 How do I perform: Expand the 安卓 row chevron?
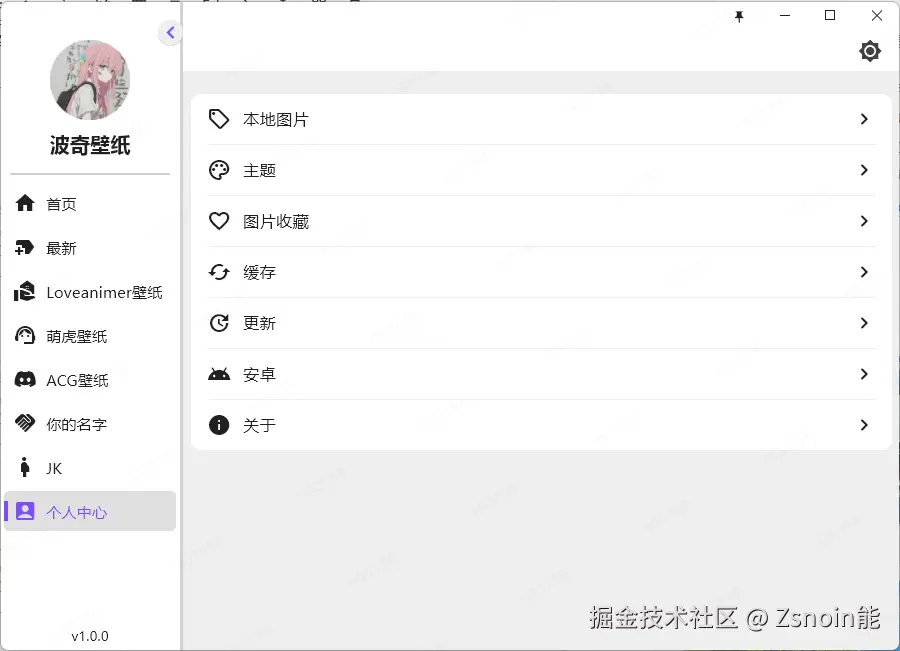click(x=864, y=374)
